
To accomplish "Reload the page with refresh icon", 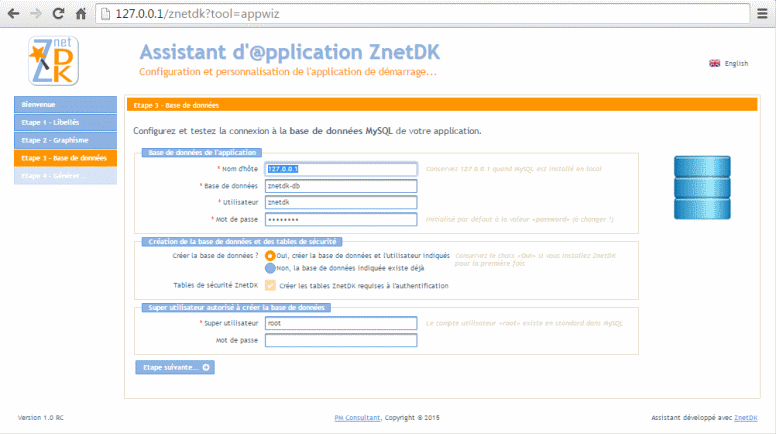I will [x=58, y=13].
